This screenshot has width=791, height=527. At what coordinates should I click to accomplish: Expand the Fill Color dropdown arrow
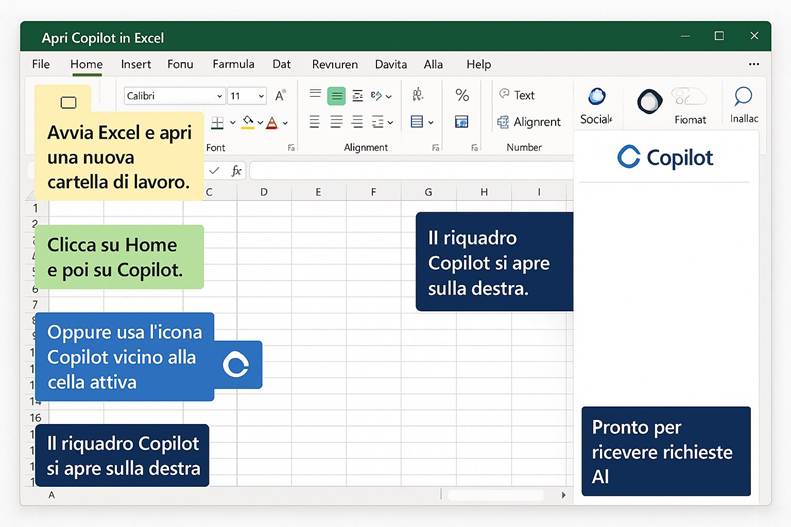[260, 123]
